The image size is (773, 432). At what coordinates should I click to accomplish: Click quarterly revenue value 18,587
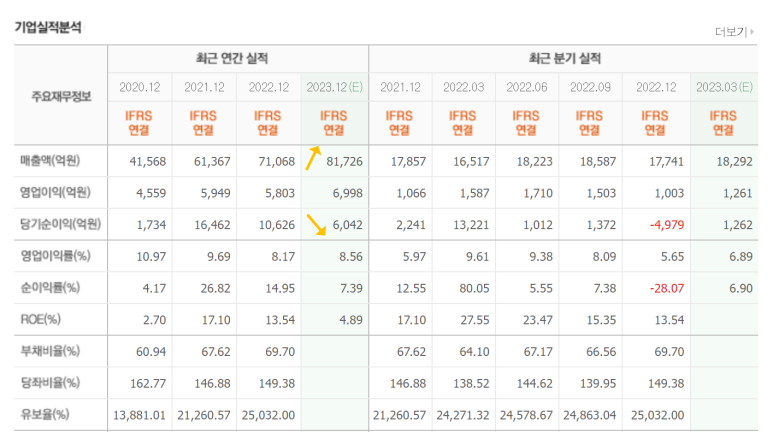click(x=598, y=161)
